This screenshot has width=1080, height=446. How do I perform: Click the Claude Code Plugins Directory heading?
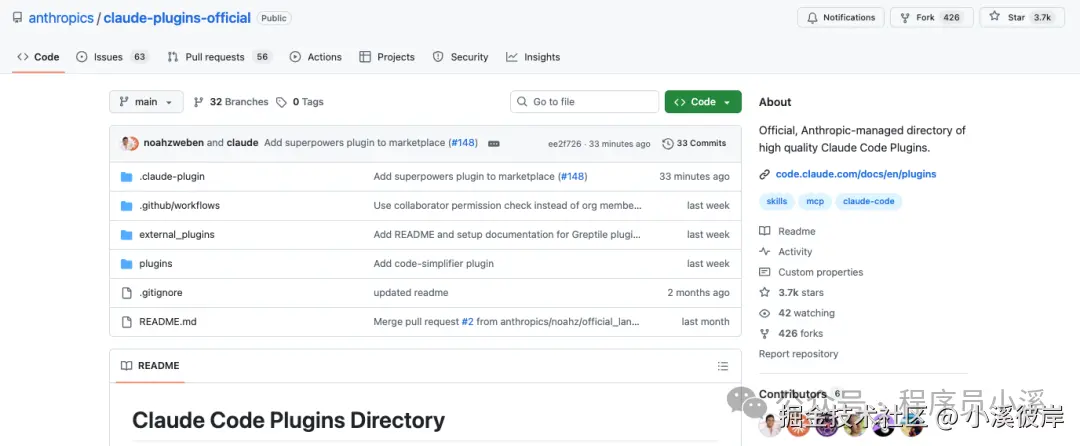(x=288, y=420)
